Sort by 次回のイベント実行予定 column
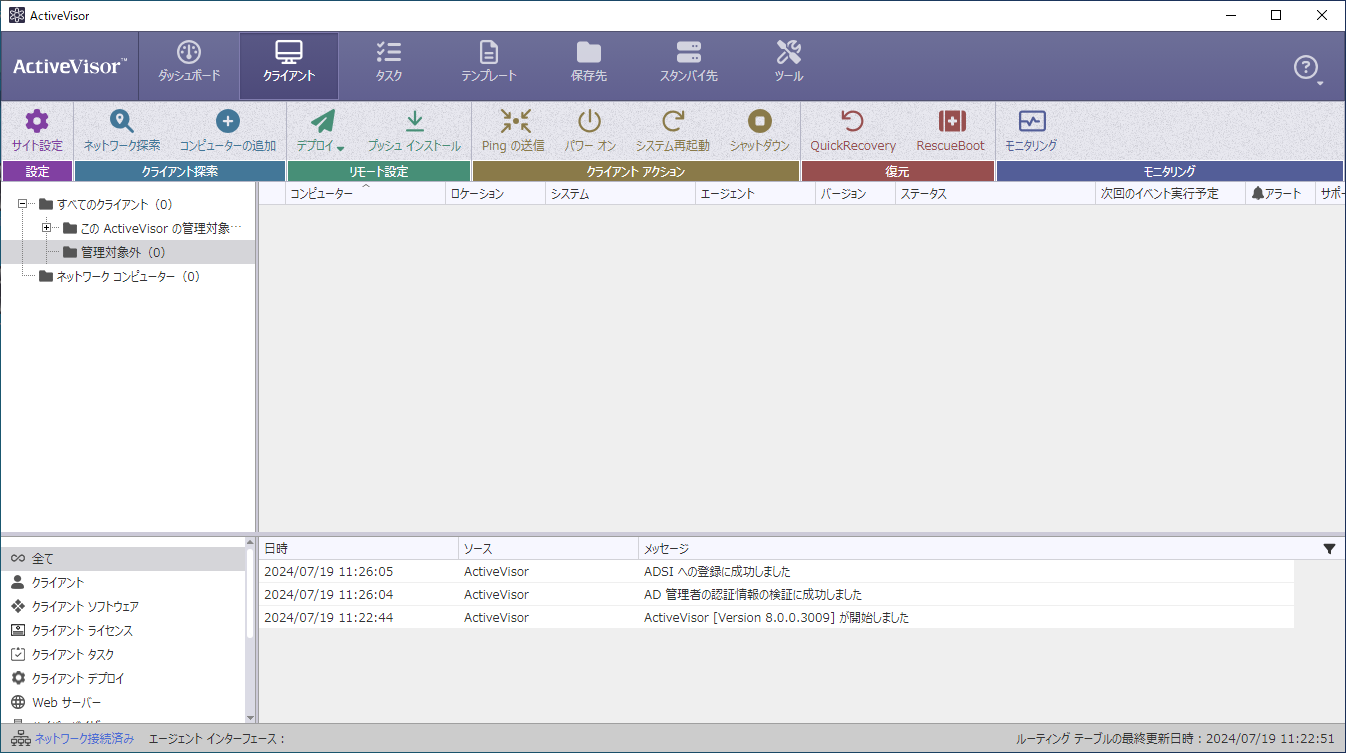 pyautogui.click(x=1170, y=194)
